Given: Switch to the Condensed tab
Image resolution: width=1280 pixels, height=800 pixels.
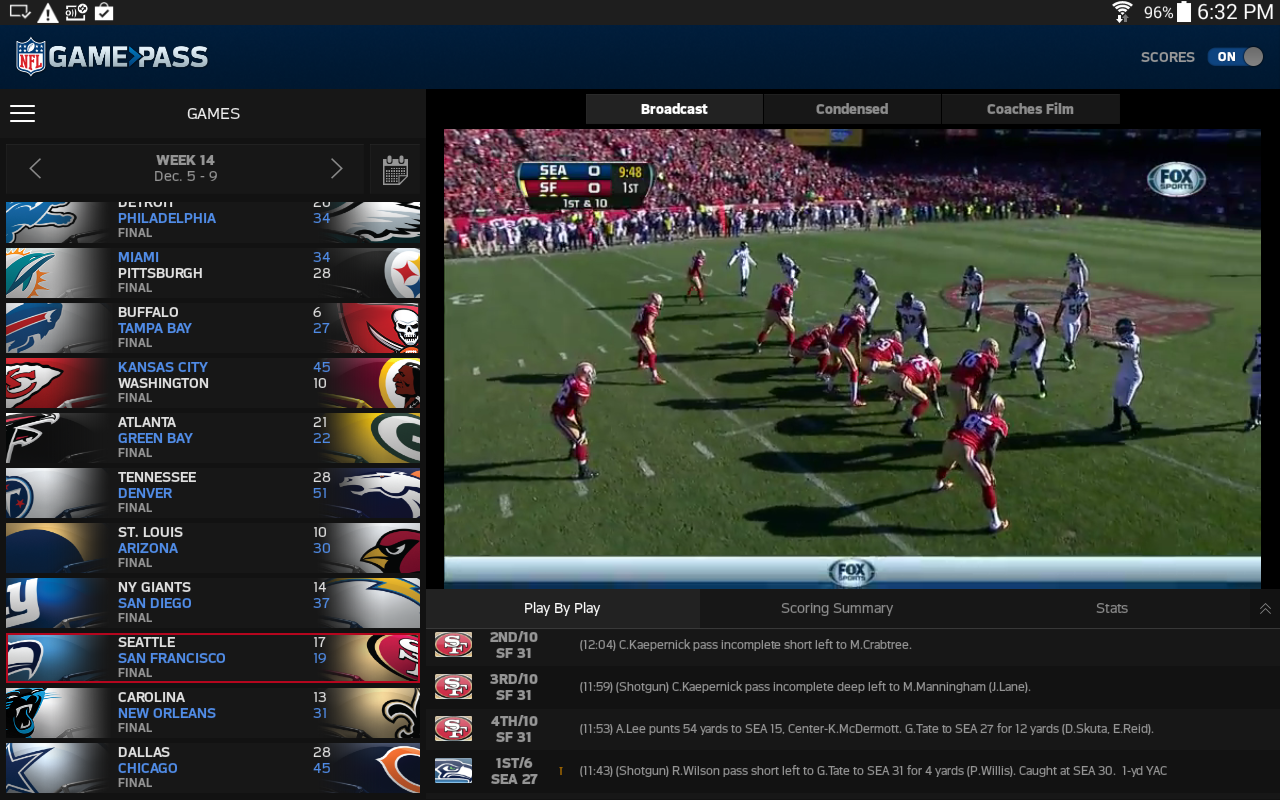Looking at the screenshot, I should tap(852, 109).
